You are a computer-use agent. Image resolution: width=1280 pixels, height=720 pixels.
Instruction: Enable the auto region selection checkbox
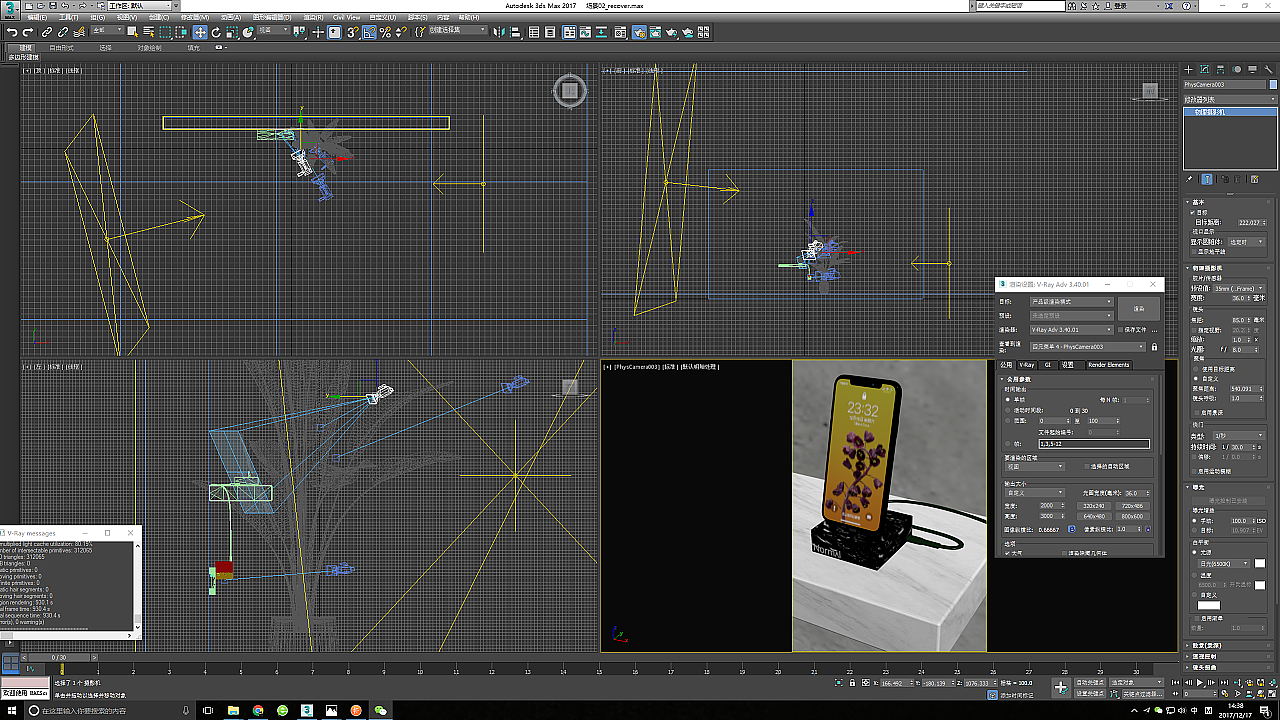click(x=1084, y=467)
